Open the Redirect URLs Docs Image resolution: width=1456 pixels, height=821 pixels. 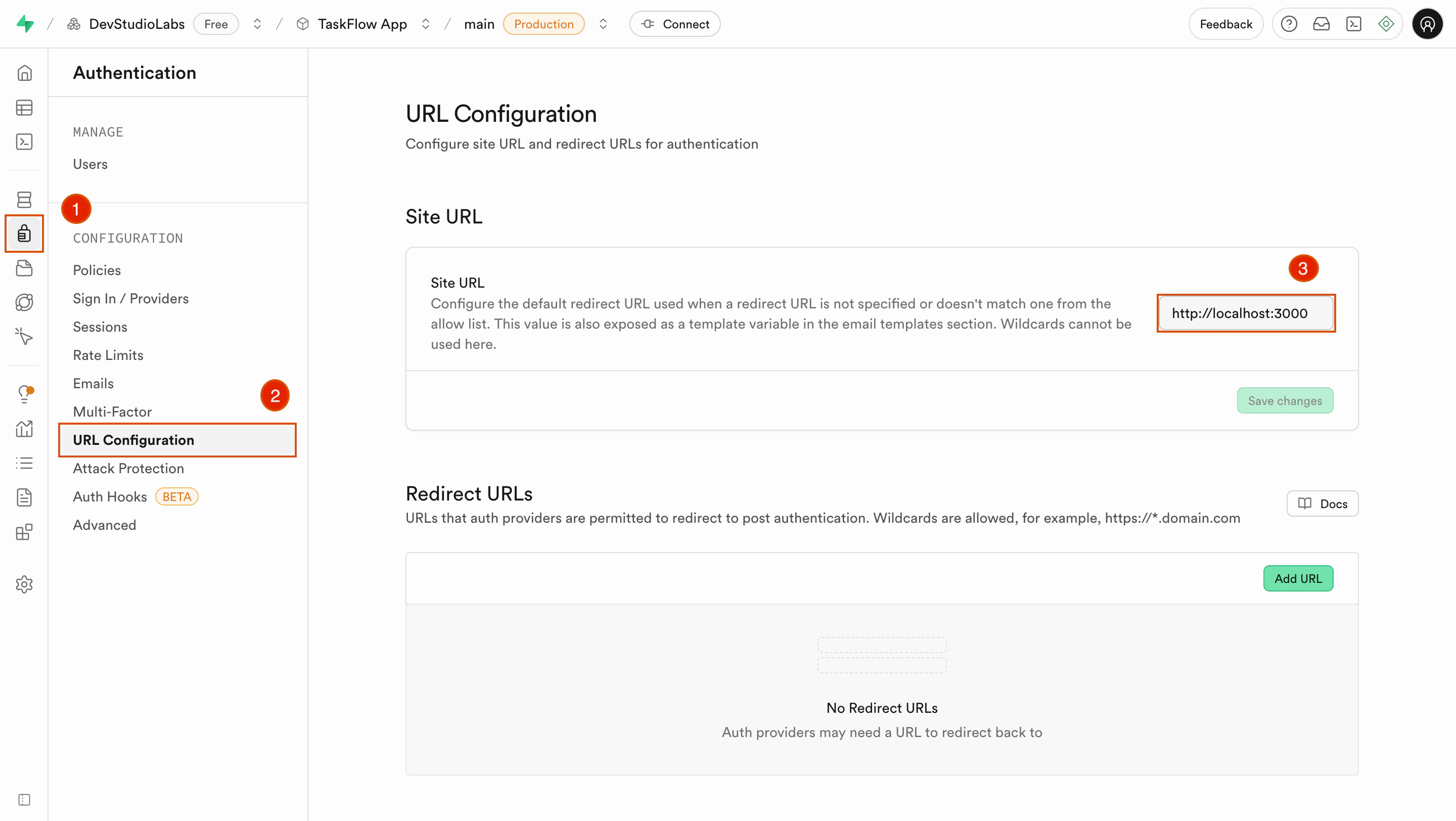coord(1322,503)
